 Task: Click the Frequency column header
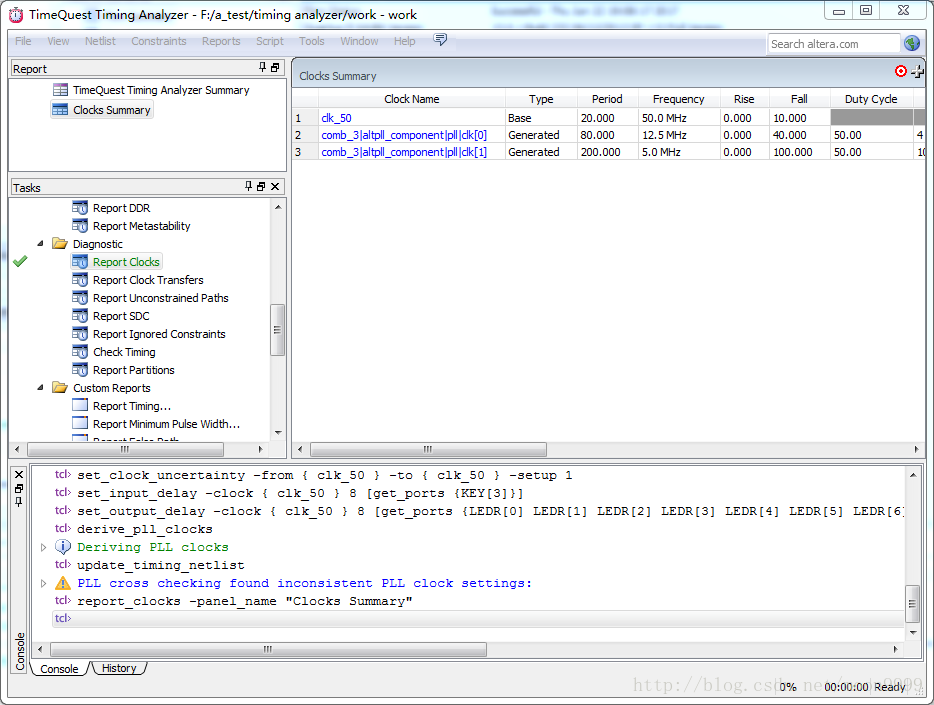point(678,99)
